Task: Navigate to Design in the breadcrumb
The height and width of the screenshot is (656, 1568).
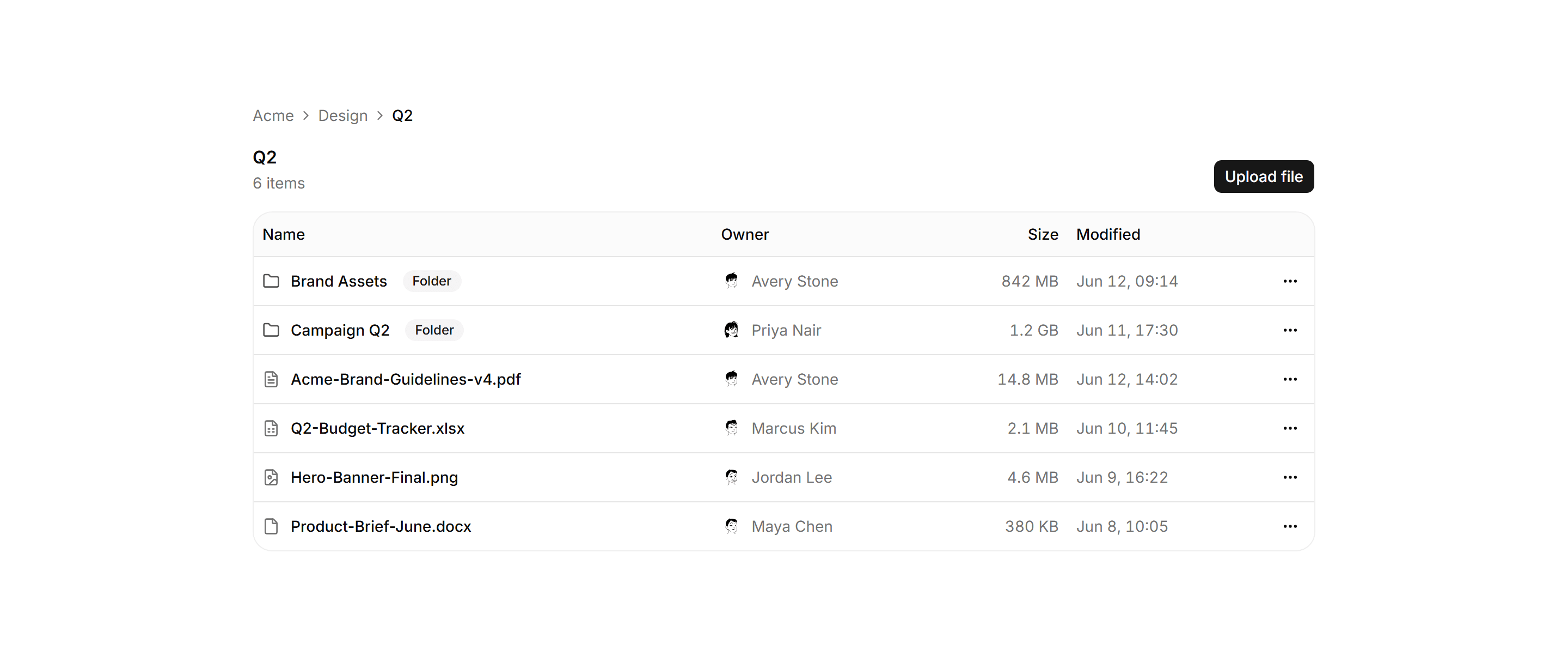Action: [342, 116]
